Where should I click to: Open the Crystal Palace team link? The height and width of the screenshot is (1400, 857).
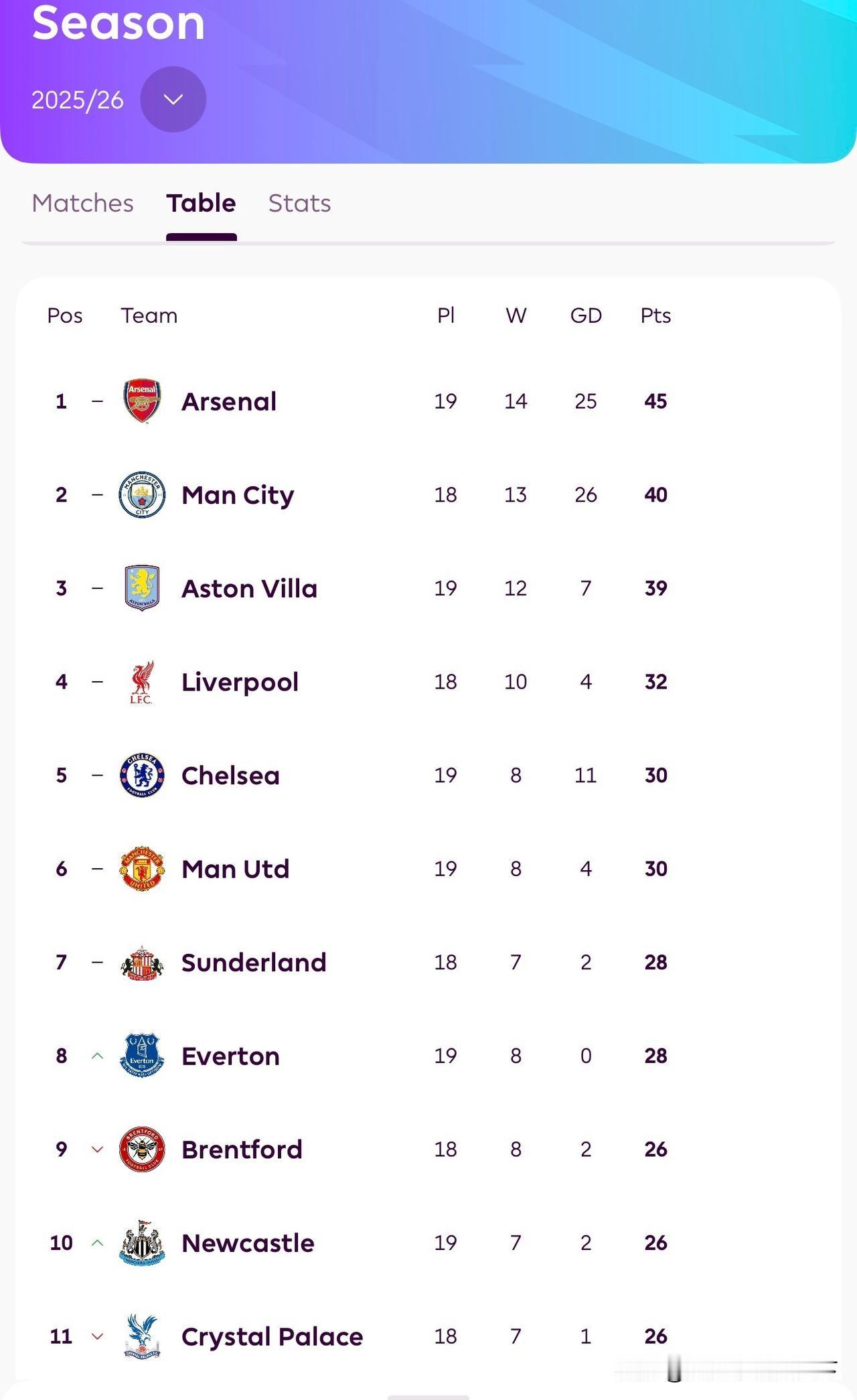coord(272,1336)
